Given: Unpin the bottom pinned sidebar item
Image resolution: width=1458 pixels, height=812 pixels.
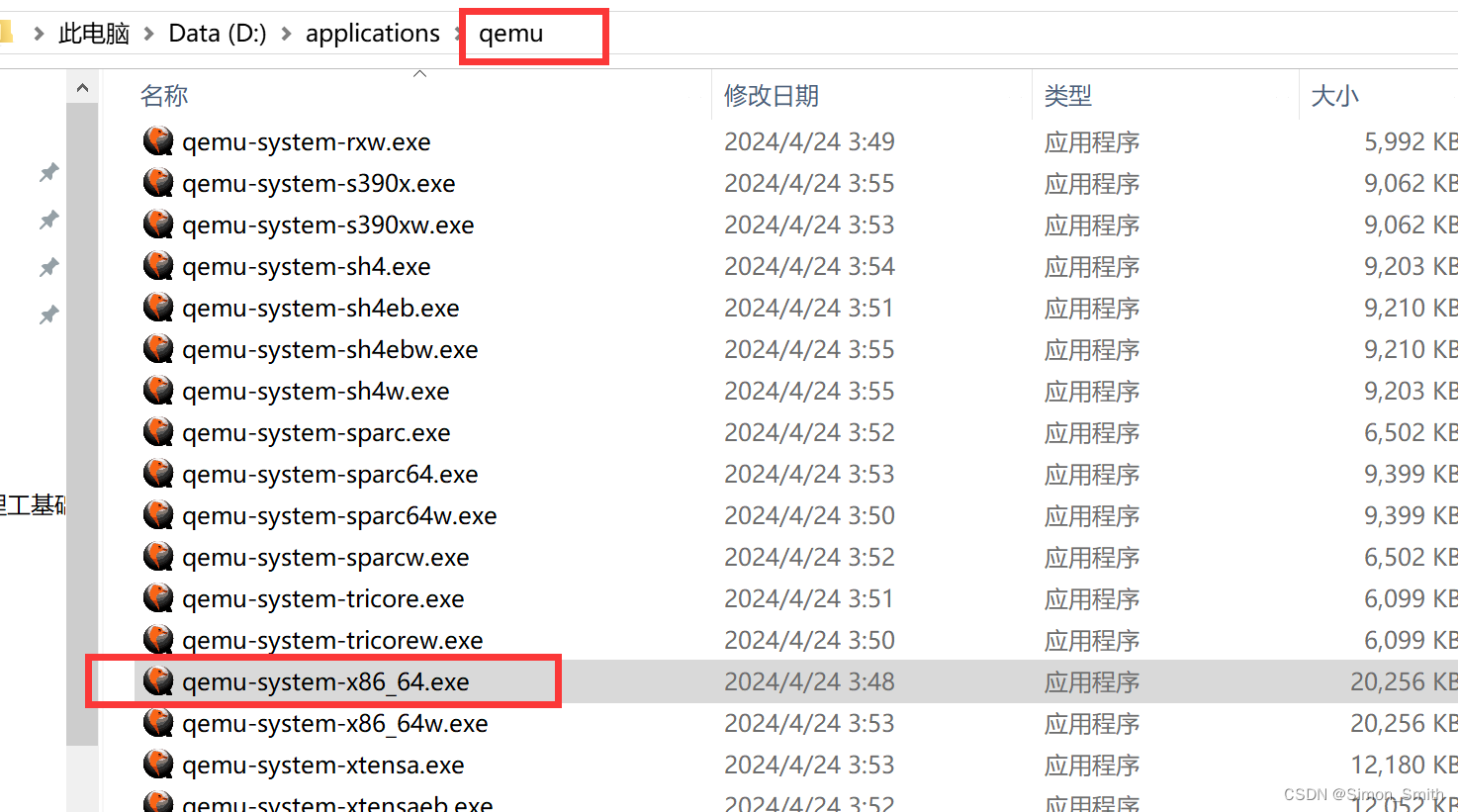Looking at the screenshot, I should click(47, 315).
